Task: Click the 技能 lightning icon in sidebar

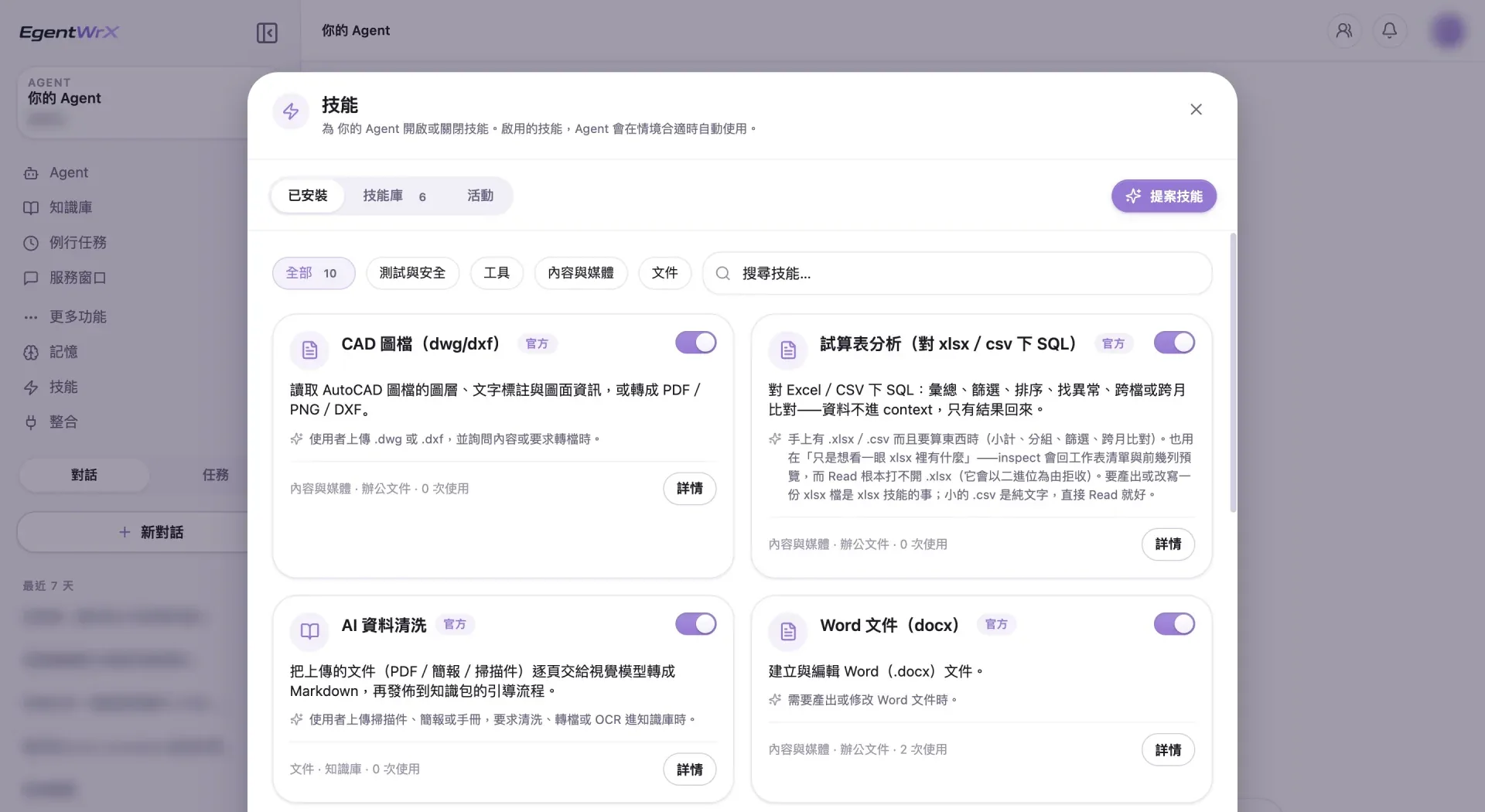Action: pyautogui.click(x=31, y=387)
